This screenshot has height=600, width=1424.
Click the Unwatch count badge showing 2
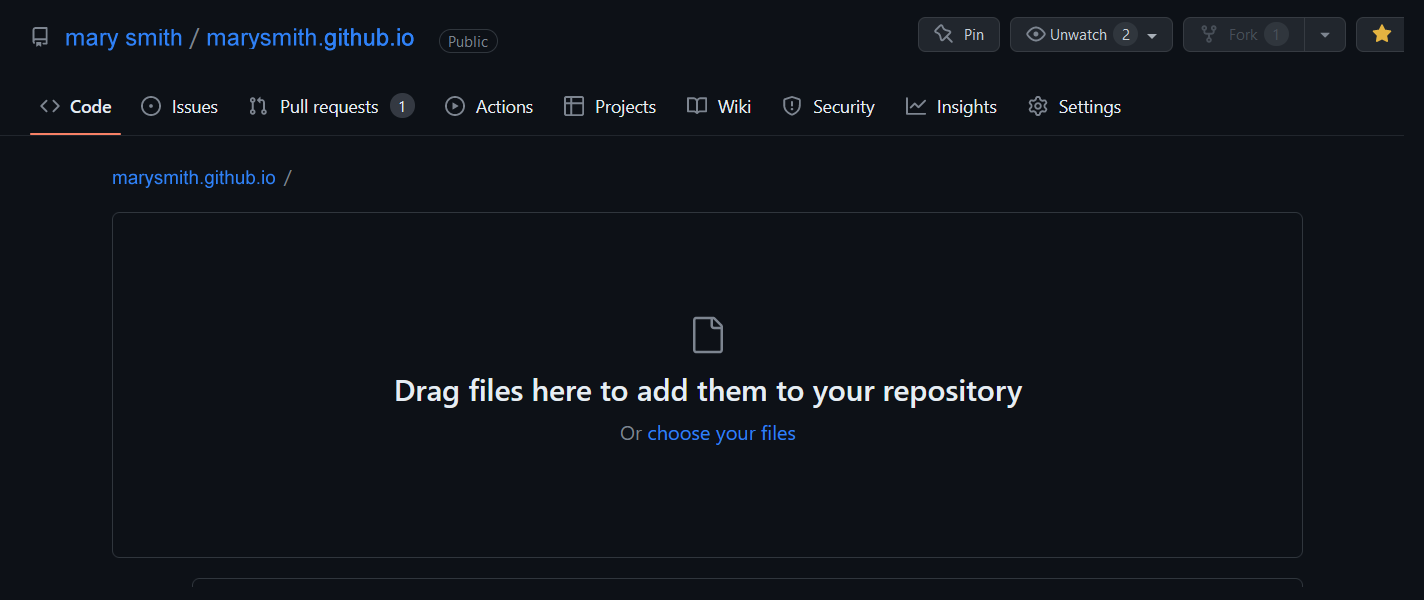(x=1125, y=35)
